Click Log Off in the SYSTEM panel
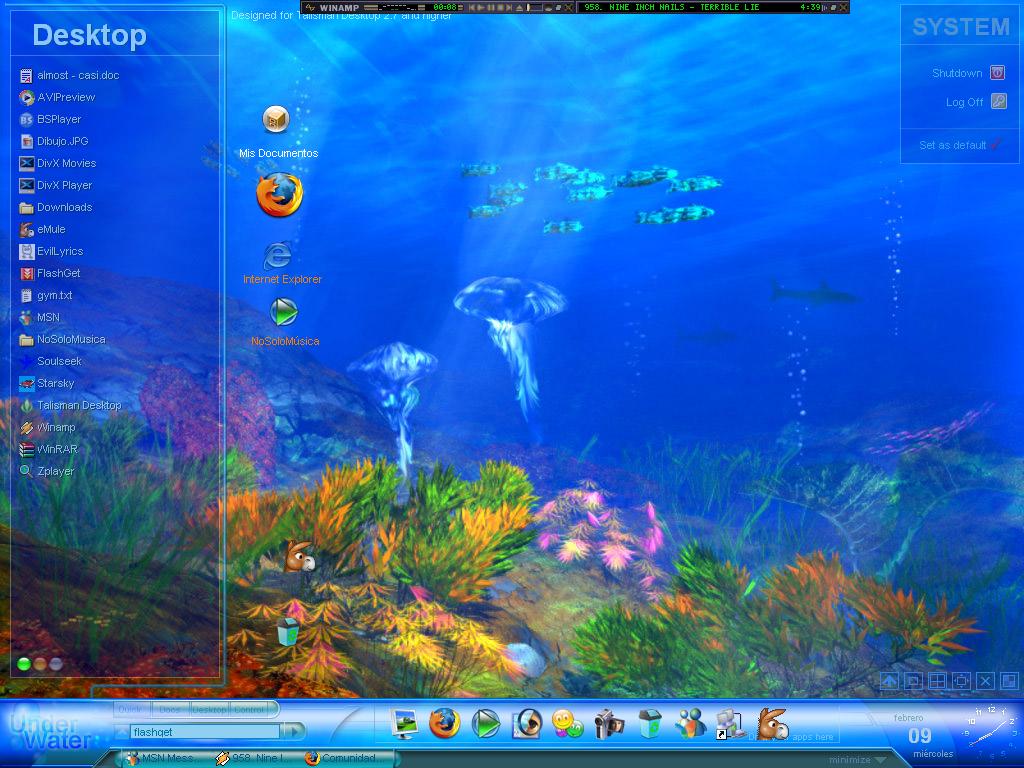Viewport: 1024px width, 768px height. (976, 102)
